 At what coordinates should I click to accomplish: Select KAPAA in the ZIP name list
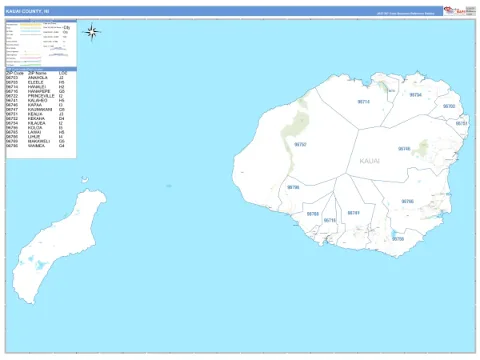[35, 105]
